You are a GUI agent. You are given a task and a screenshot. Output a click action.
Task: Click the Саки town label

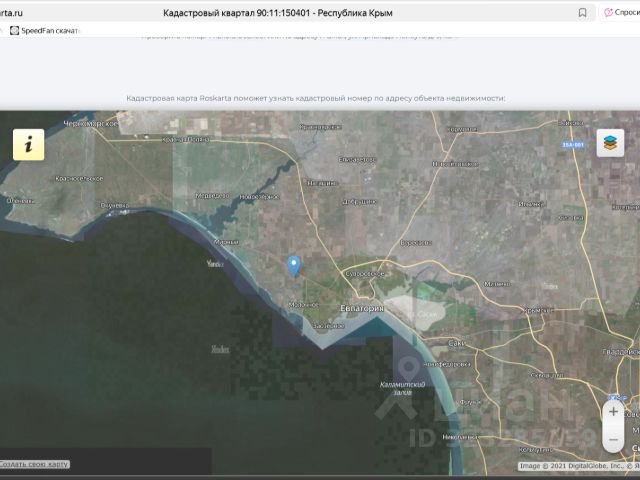click(457, 343)
